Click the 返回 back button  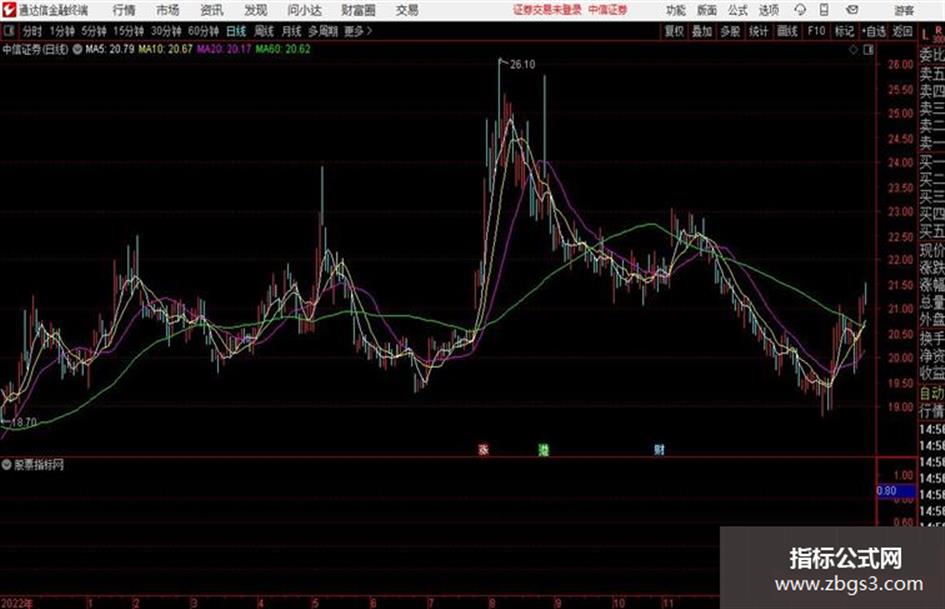(902, 31)
